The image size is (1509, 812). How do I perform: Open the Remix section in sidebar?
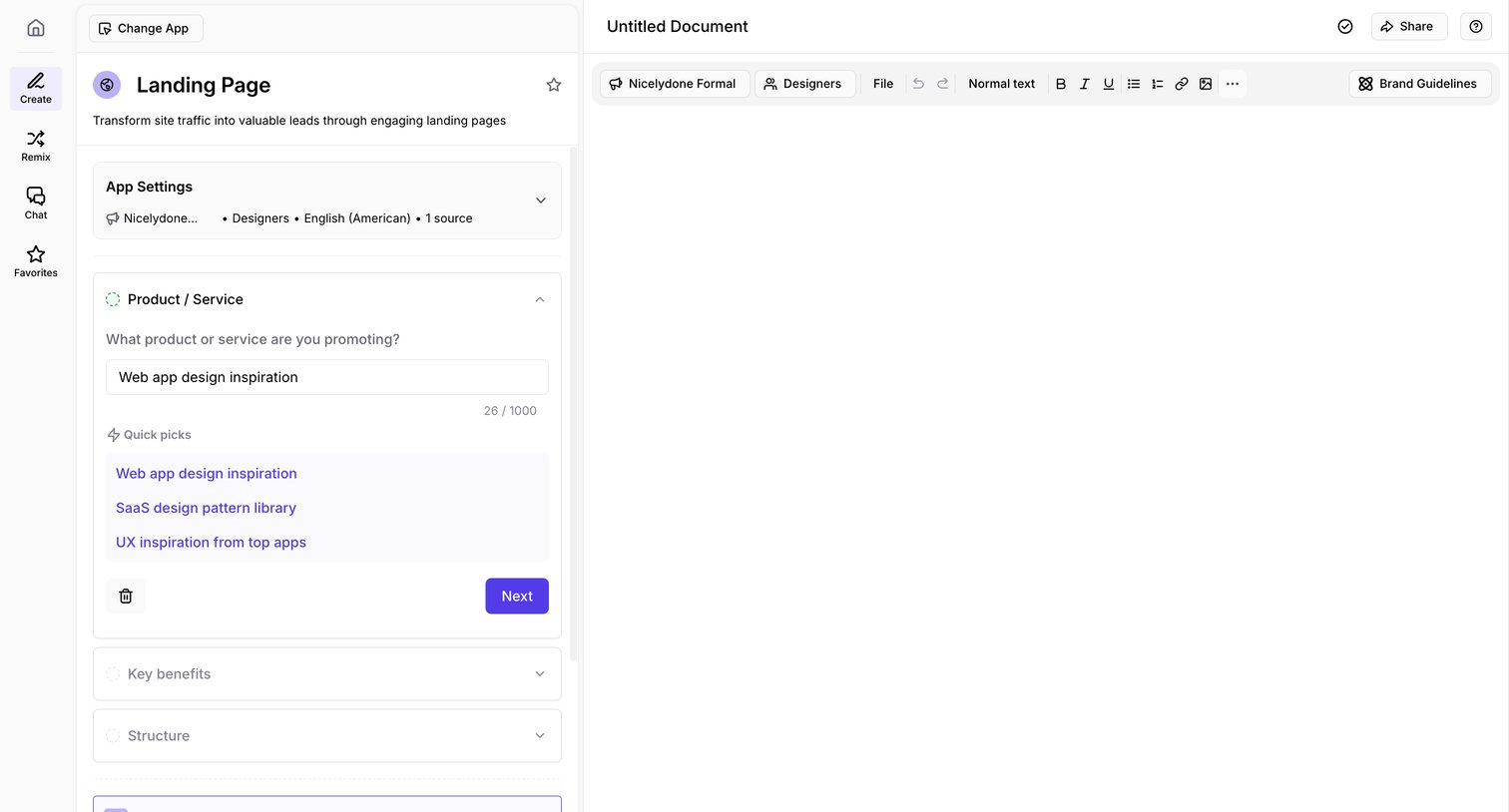tap(36, 146)
